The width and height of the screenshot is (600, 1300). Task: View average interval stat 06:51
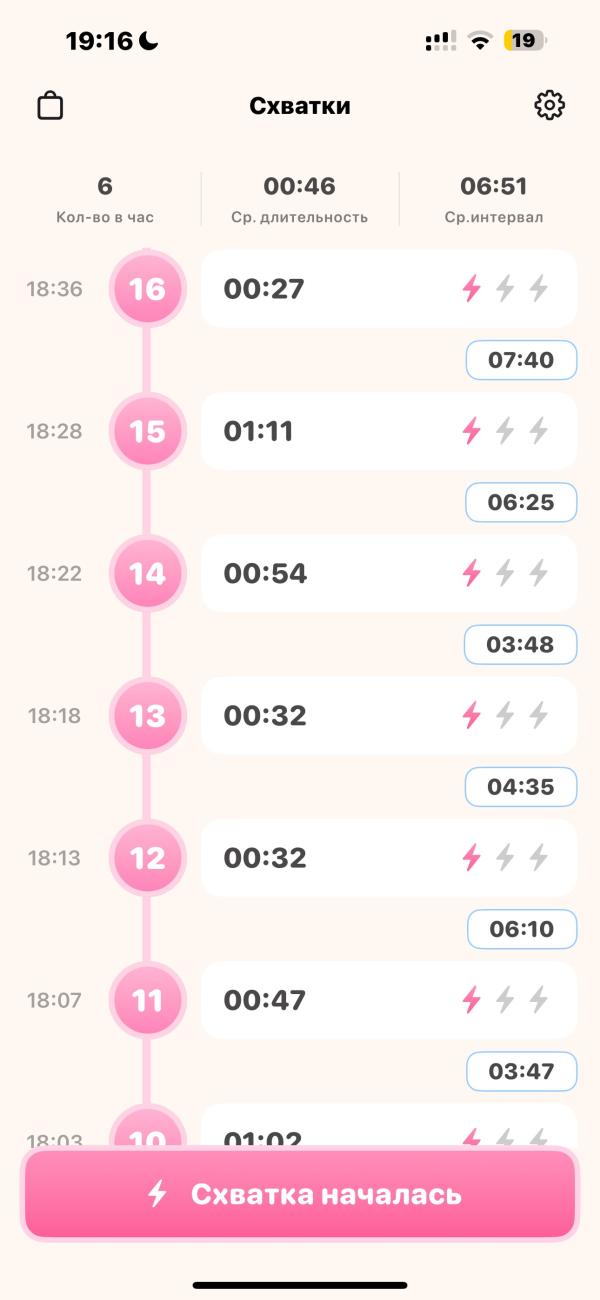494,199
